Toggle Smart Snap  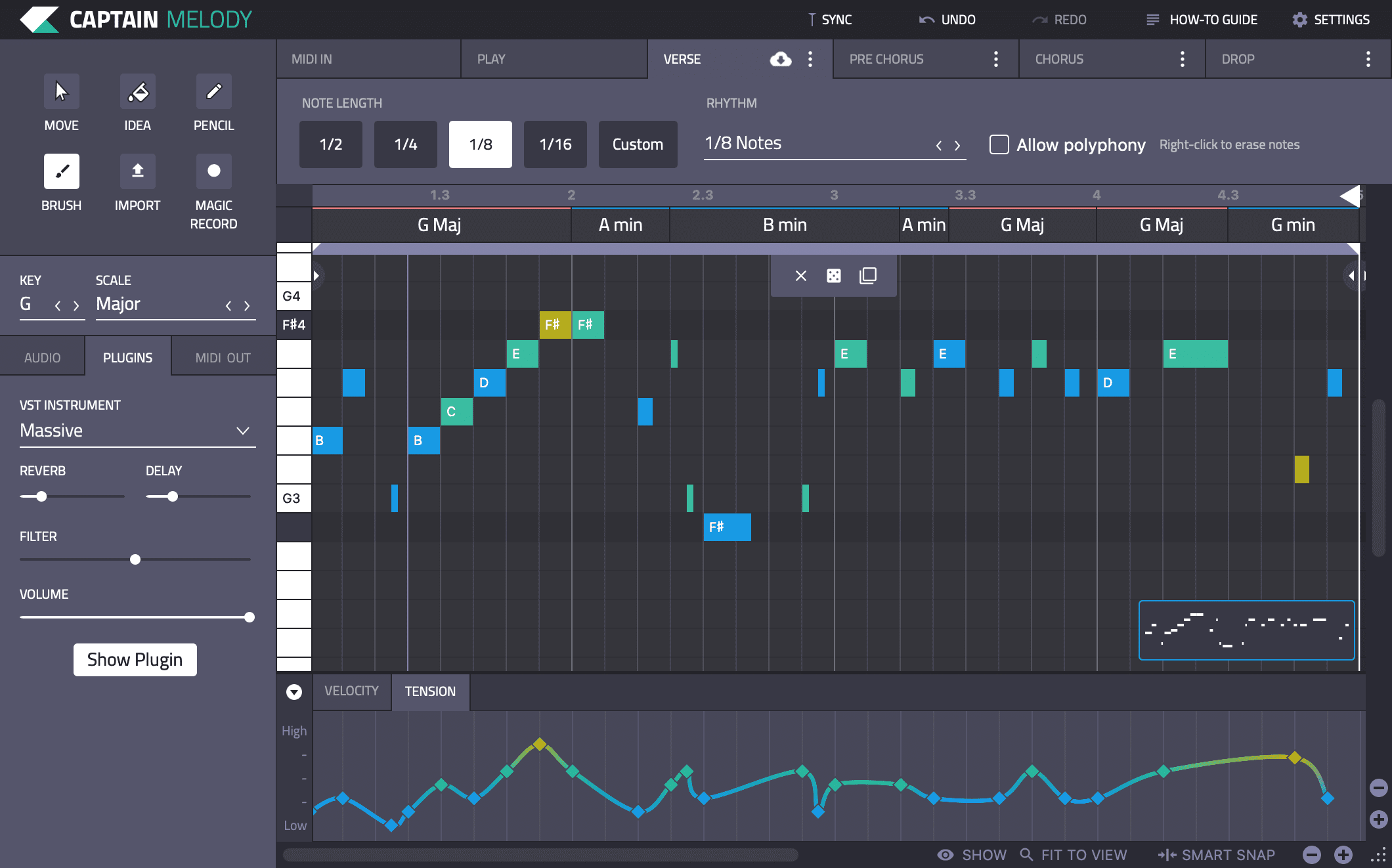coord(1216,854)
